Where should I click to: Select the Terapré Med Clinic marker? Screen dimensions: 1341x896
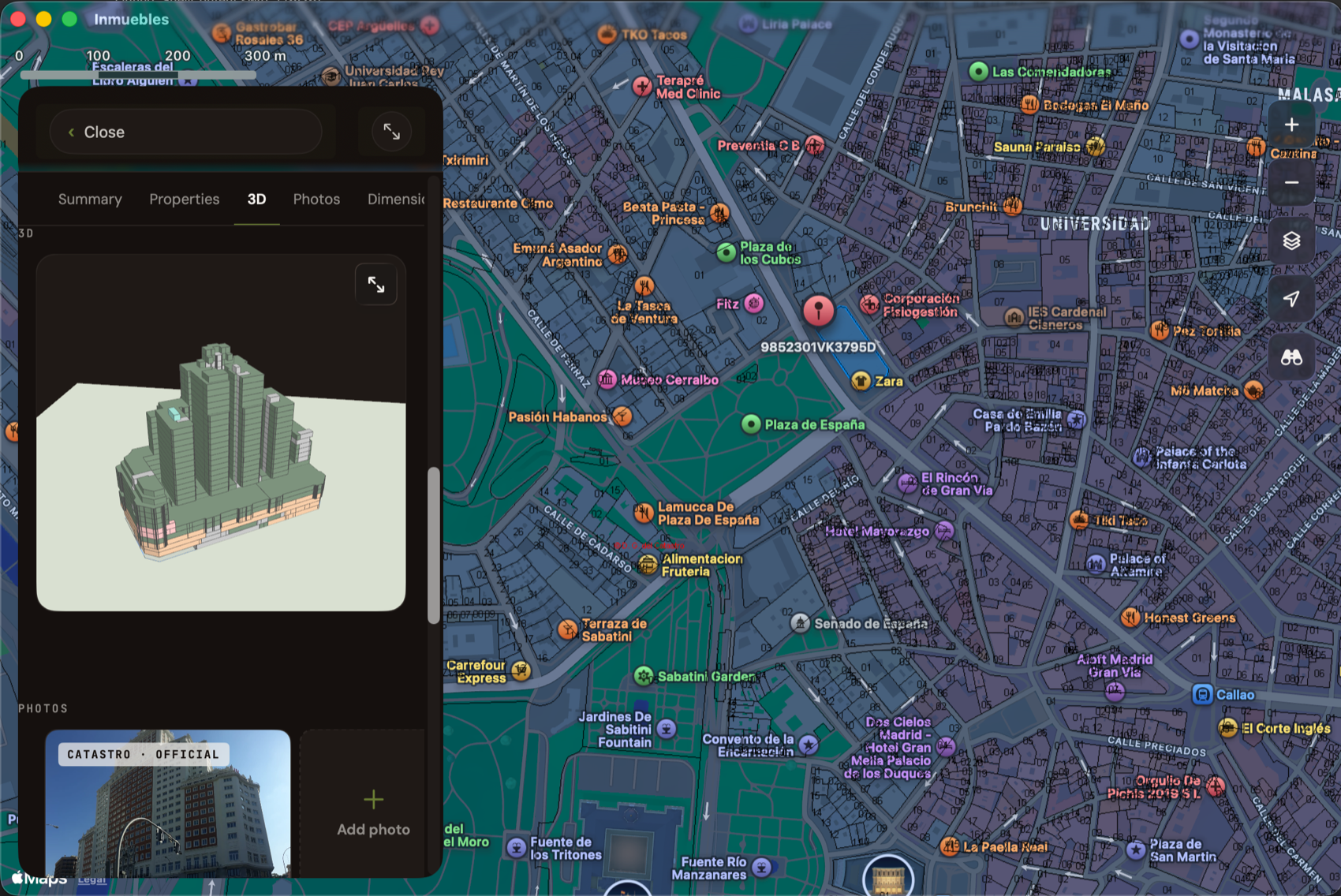pos(642,86)
